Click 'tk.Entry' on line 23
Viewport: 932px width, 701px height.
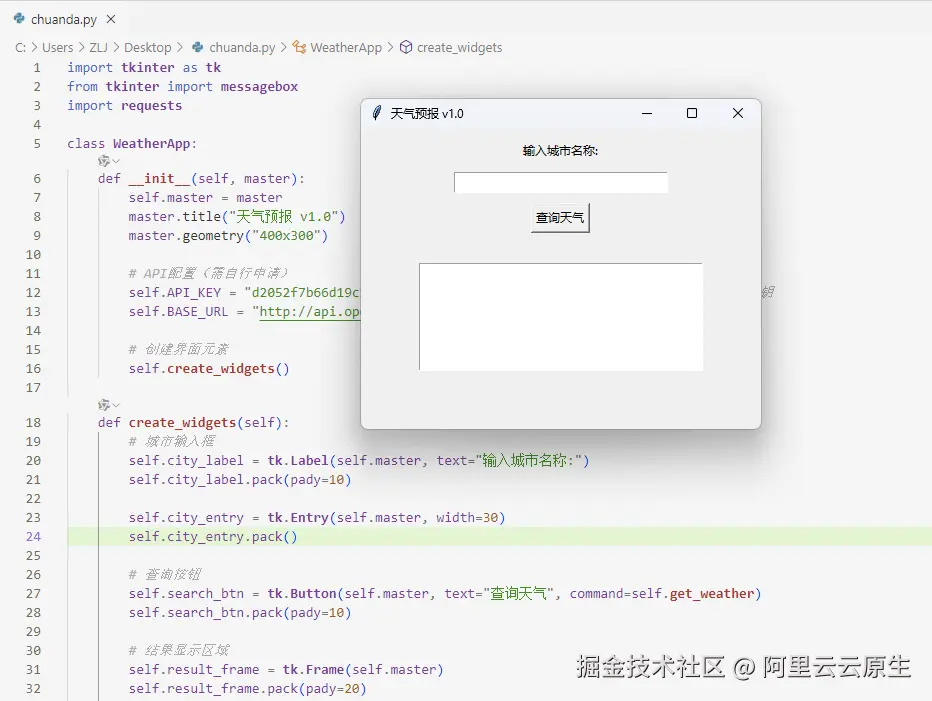(x=298, y=518)
